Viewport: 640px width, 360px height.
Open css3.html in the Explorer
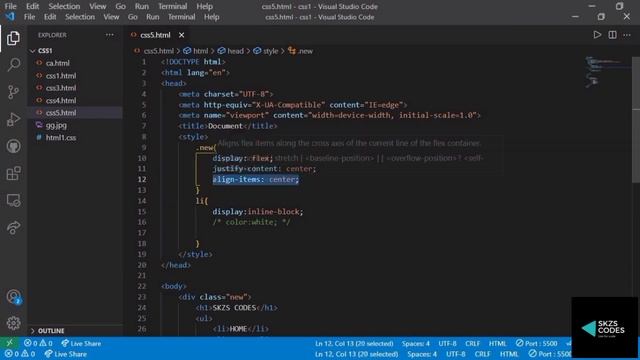(61, 88)
